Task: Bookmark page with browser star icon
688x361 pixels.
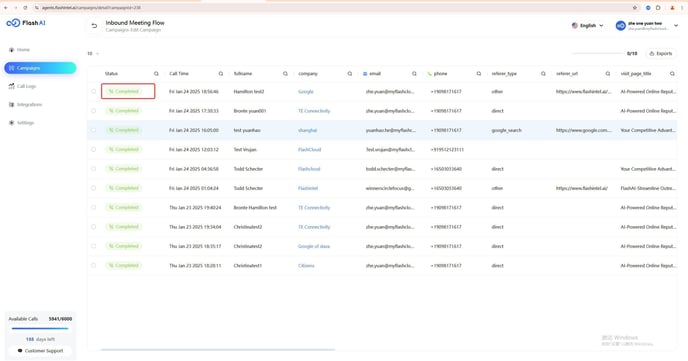Action: tap(634, 7)
